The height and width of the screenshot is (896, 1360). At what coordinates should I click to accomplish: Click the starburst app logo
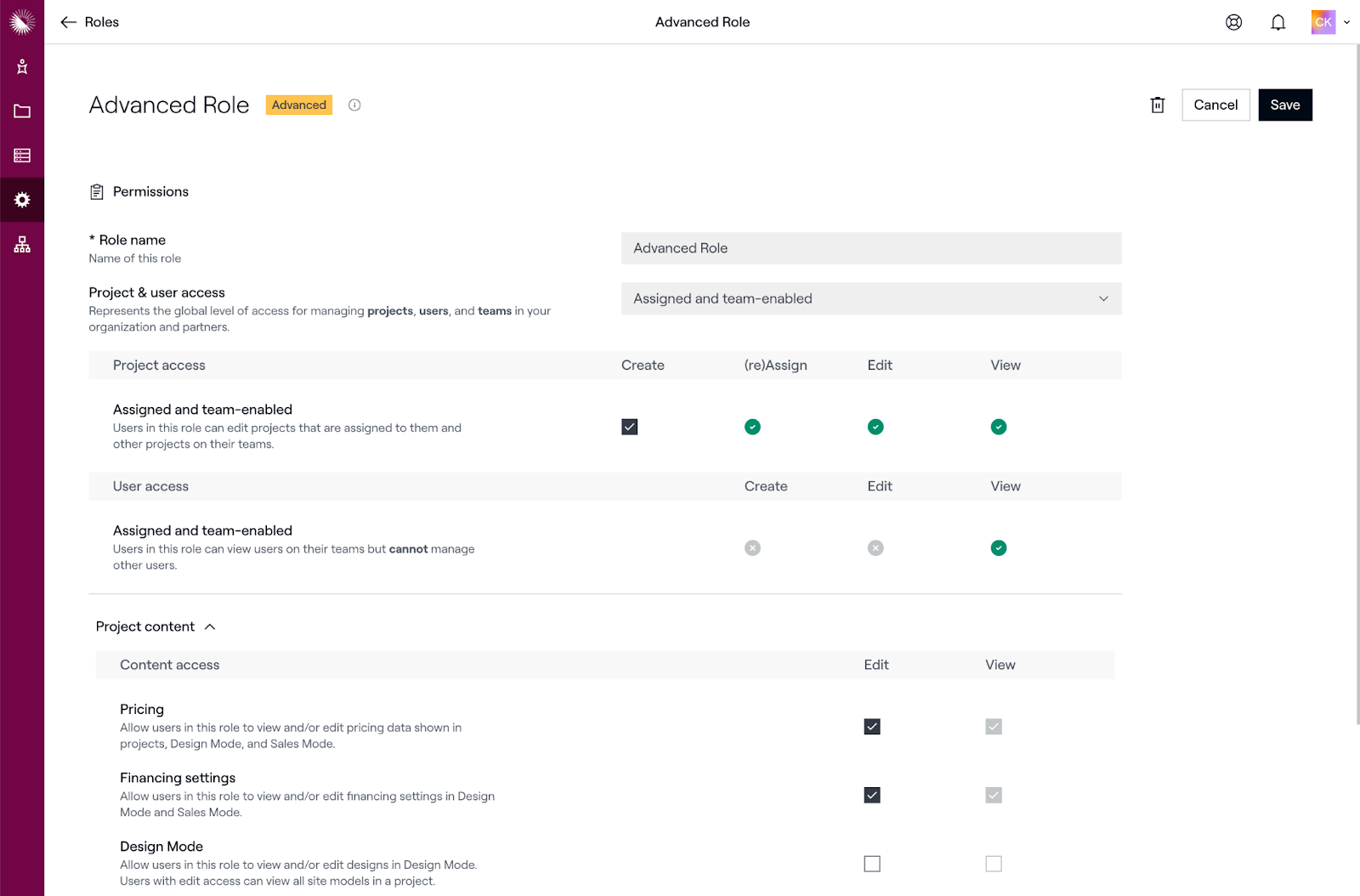tap(22, 21)
